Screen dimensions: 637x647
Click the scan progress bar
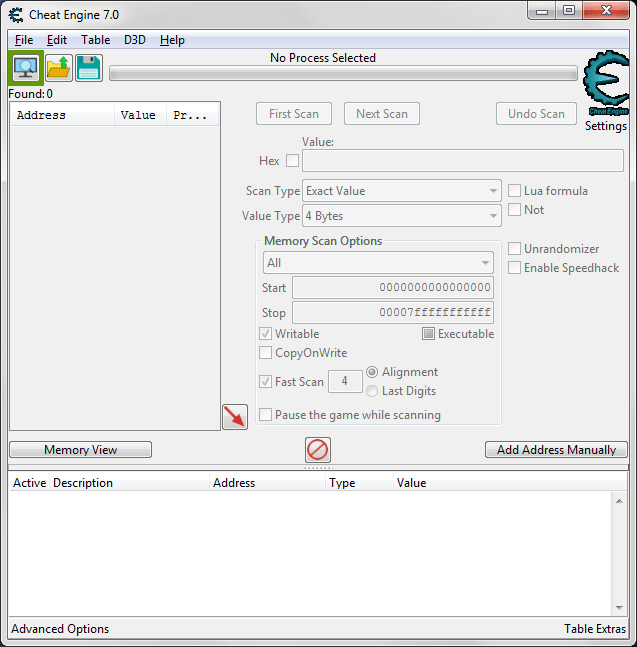pyautogui.click(x=343, y=74)
